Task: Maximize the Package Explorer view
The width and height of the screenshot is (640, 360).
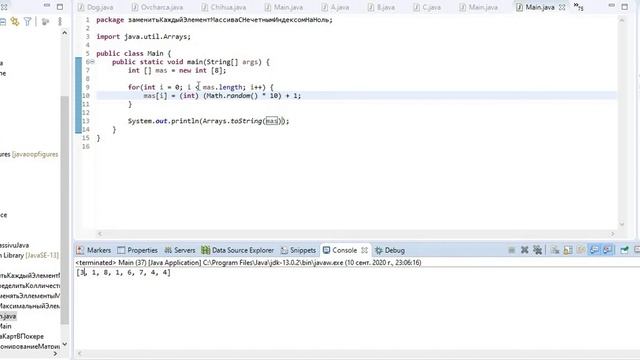Action: pos(60,7)
